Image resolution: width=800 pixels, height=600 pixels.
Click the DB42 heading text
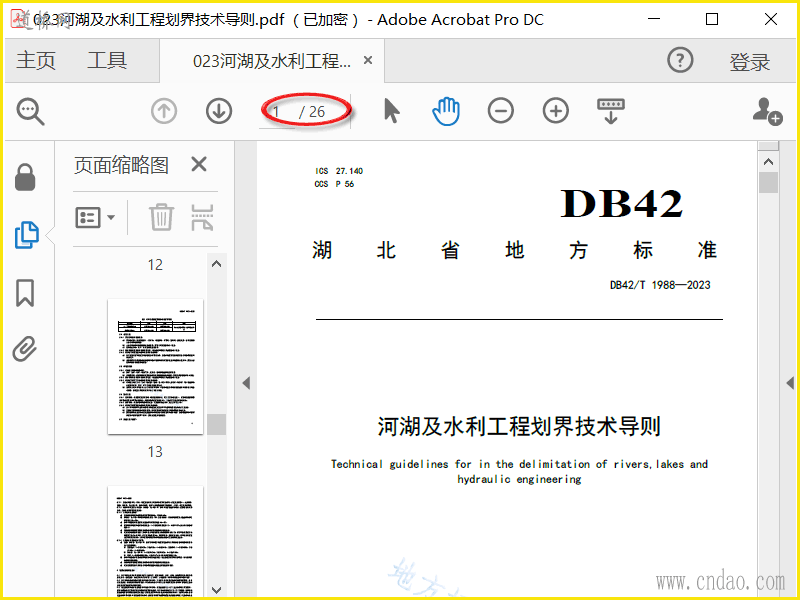621,204
